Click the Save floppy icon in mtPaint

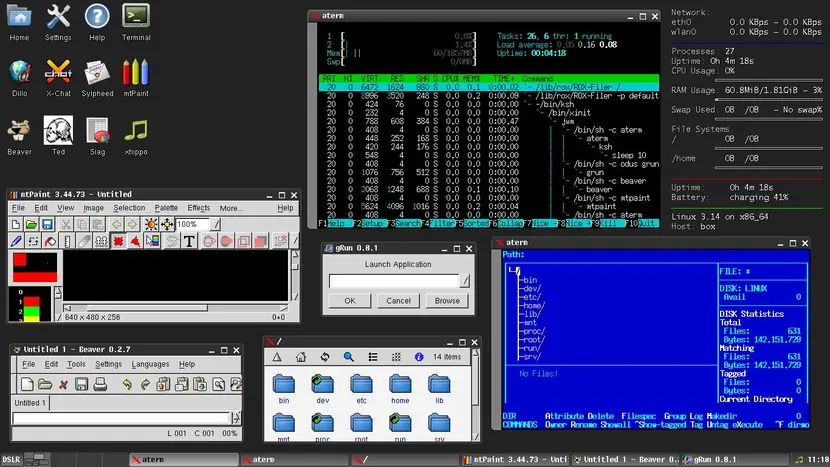point(47,224)
